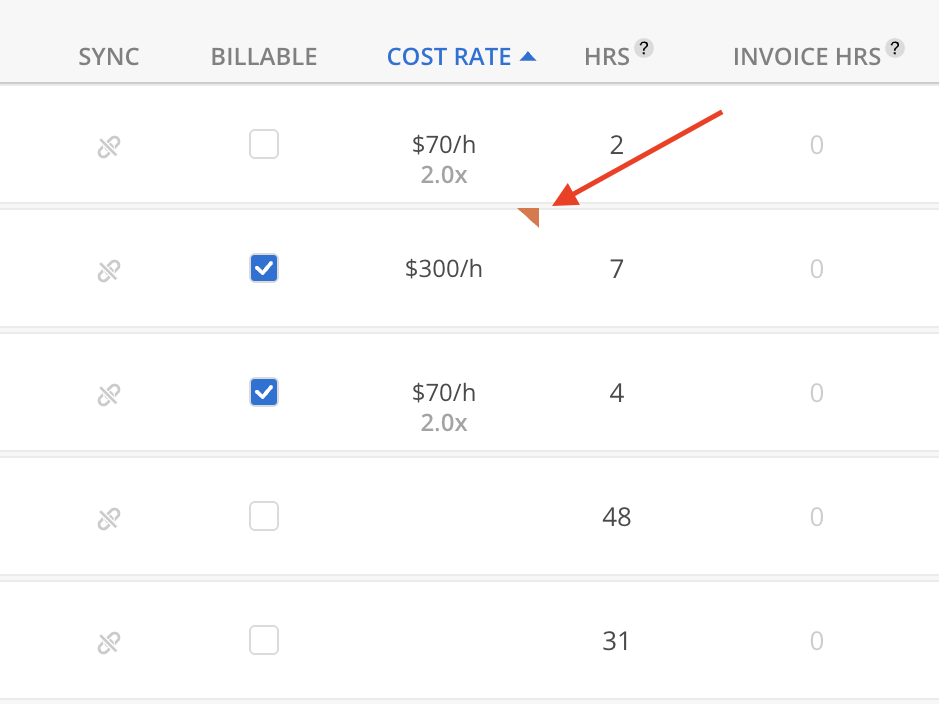Image resolution: width=939 pixels, height=704 pixels.
Task: Click orange corner marker on $300/h row
Action: pos(532,215)
